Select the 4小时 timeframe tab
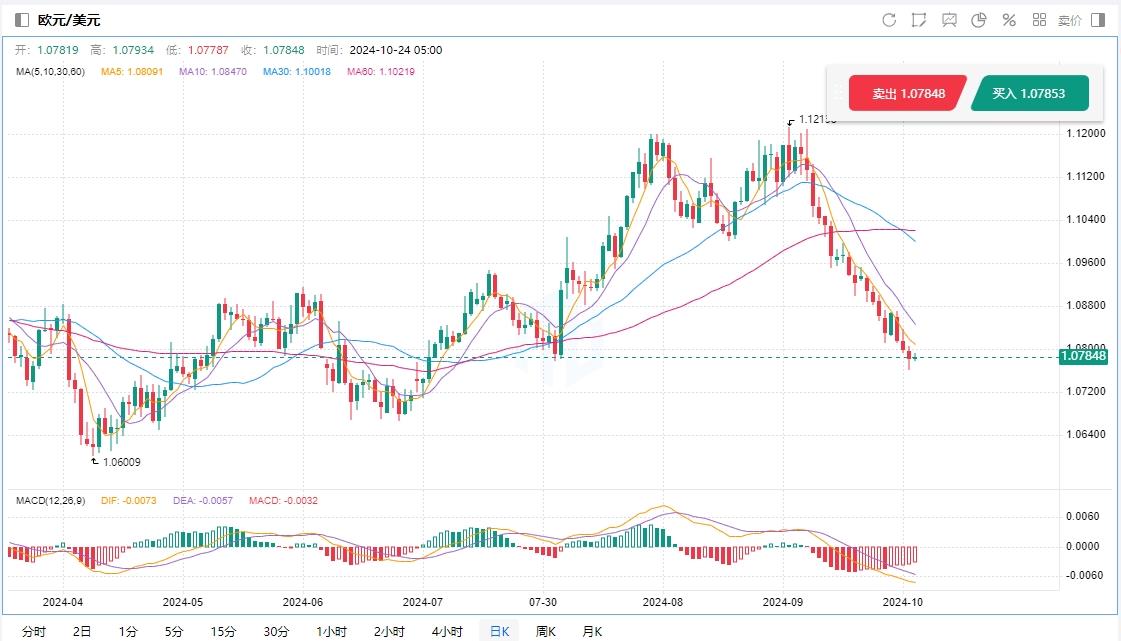The image size is (1121, 641). 447,631
